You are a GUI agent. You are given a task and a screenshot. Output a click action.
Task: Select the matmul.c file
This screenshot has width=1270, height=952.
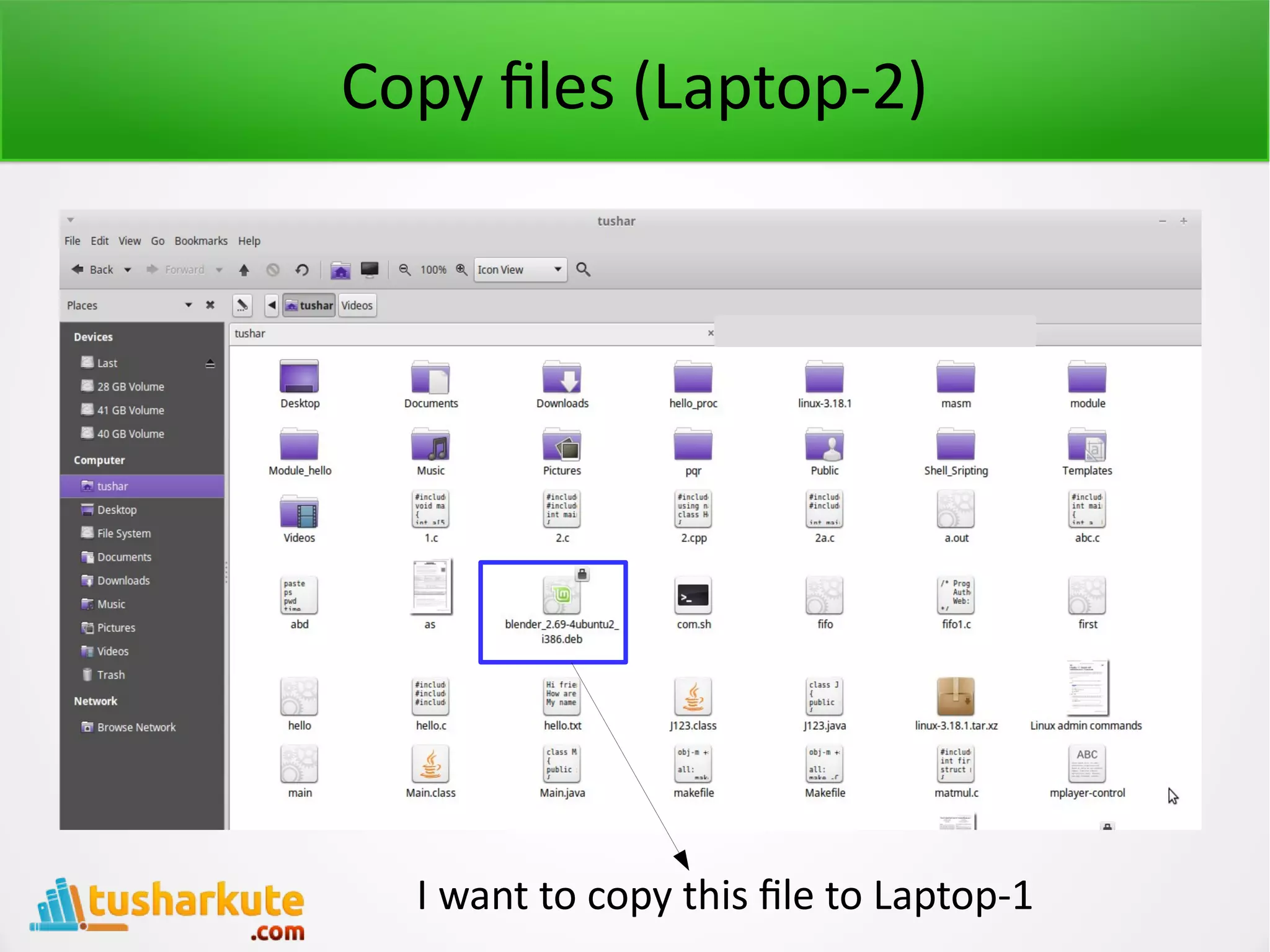pyautogui.click(x=956, y=772)
